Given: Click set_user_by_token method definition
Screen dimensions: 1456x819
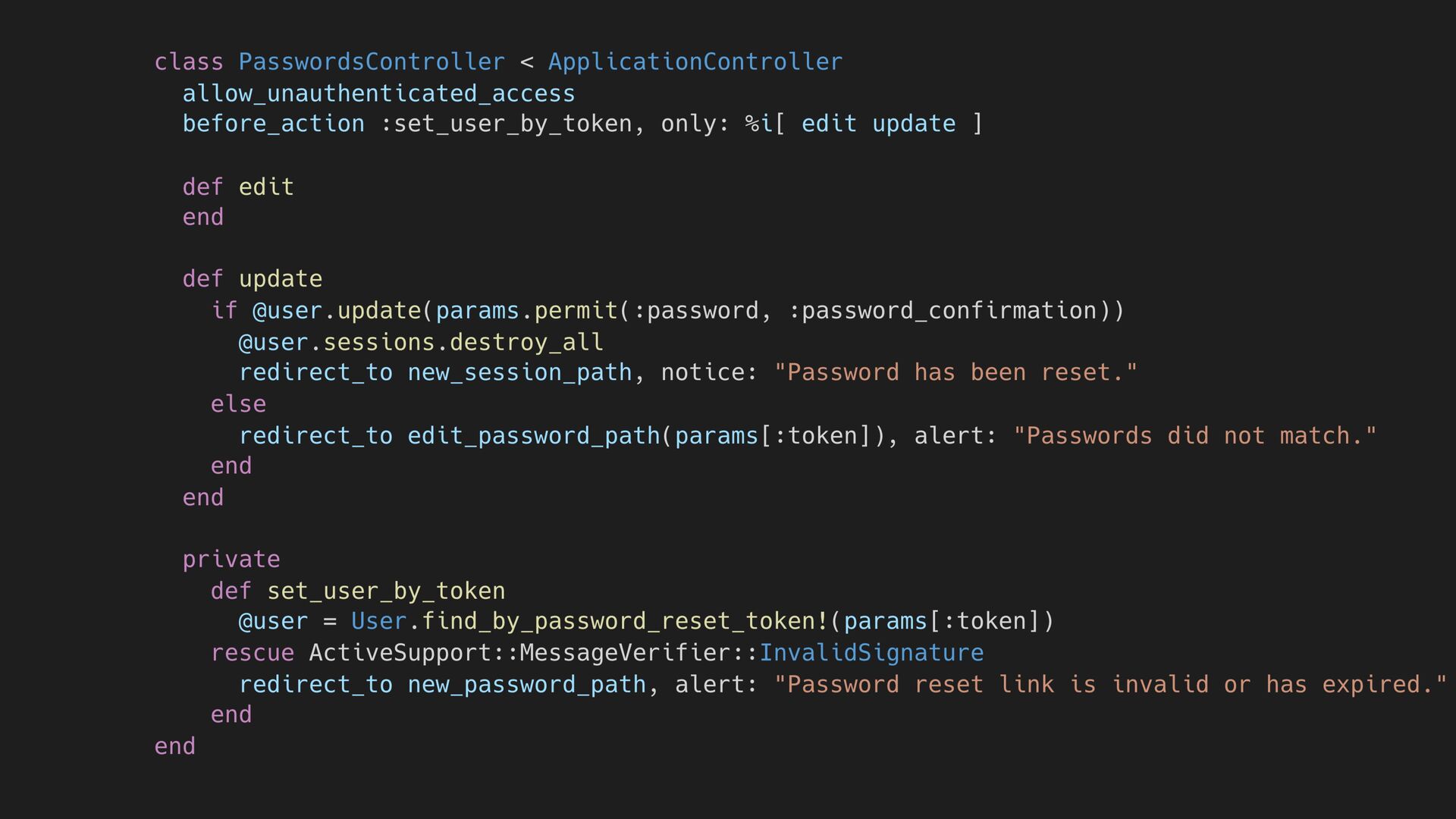Looking at the screenshot, I should tap(386, 591).
